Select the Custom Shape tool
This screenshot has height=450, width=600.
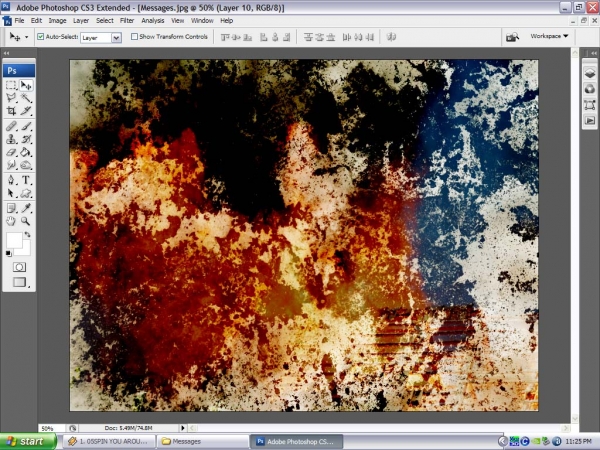[26, 193]
